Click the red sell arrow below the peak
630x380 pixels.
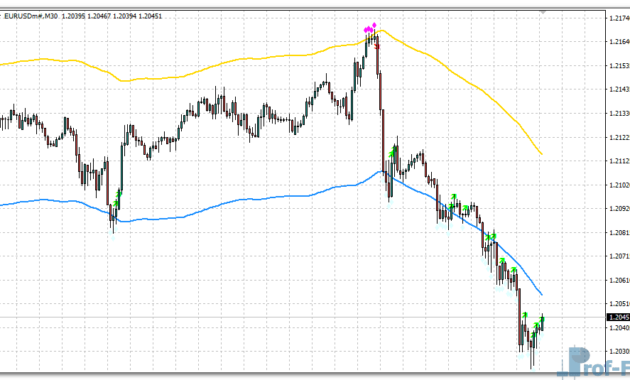coord(377,47)
